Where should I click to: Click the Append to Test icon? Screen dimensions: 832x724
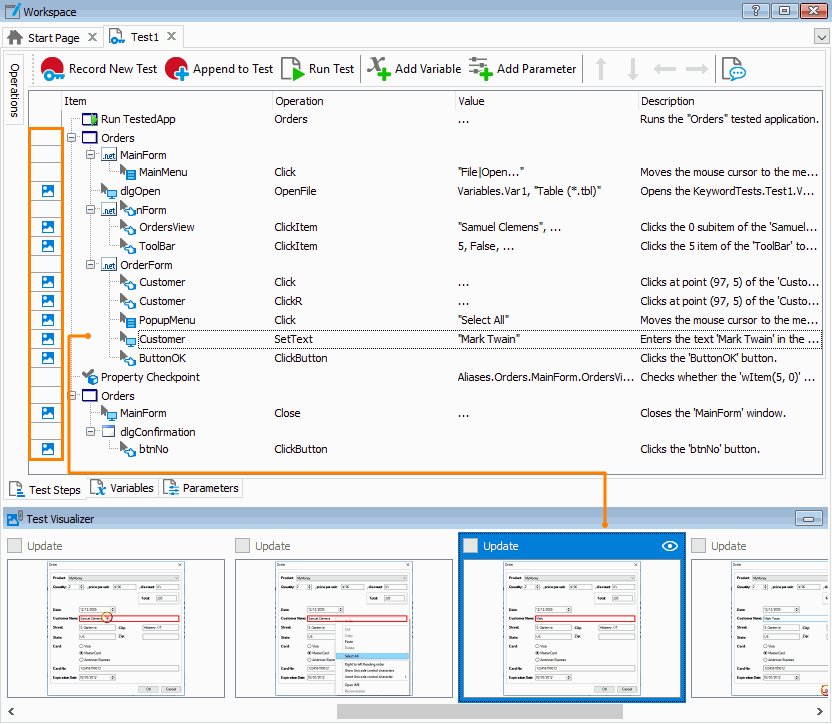click(177, 69)
